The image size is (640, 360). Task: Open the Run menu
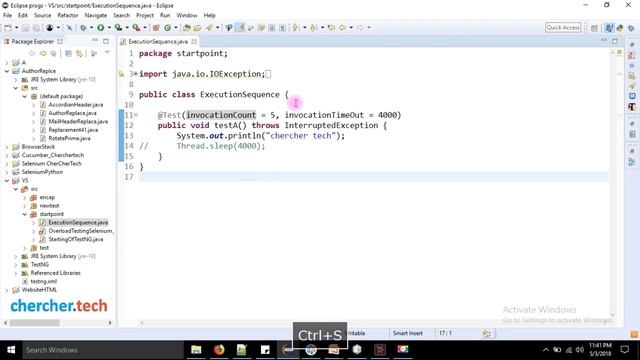click(165, 15)
